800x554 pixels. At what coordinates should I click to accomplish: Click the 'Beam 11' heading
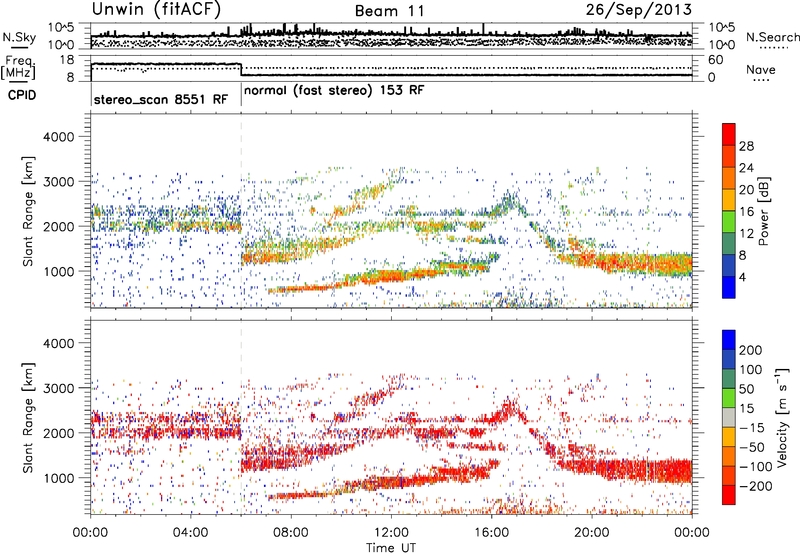coord(389,11)
